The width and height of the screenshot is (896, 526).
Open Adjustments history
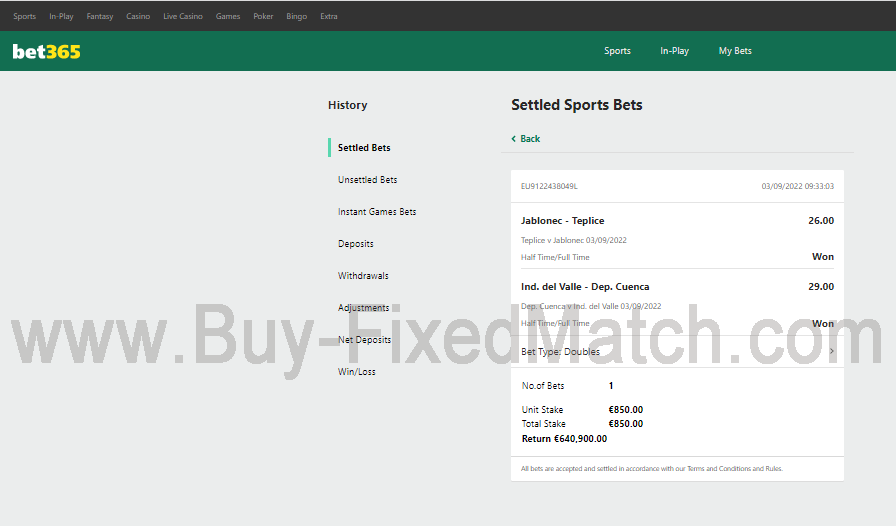coord(363,308)
